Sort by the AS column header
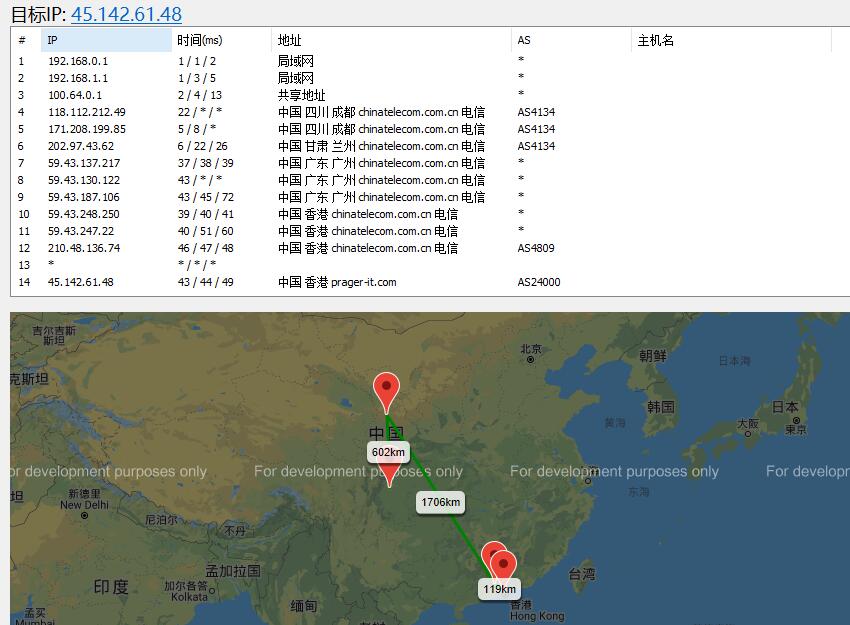 pos(571,40)
